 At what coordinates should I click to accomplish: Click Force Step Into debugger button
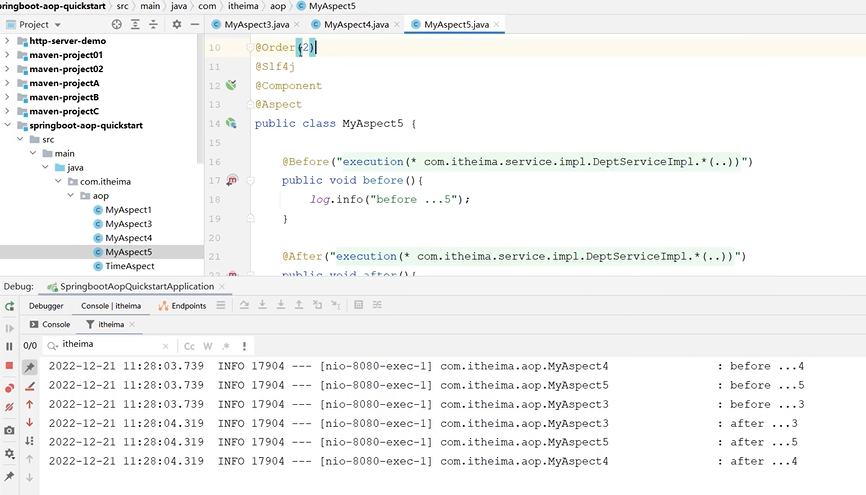pos(281,305)
